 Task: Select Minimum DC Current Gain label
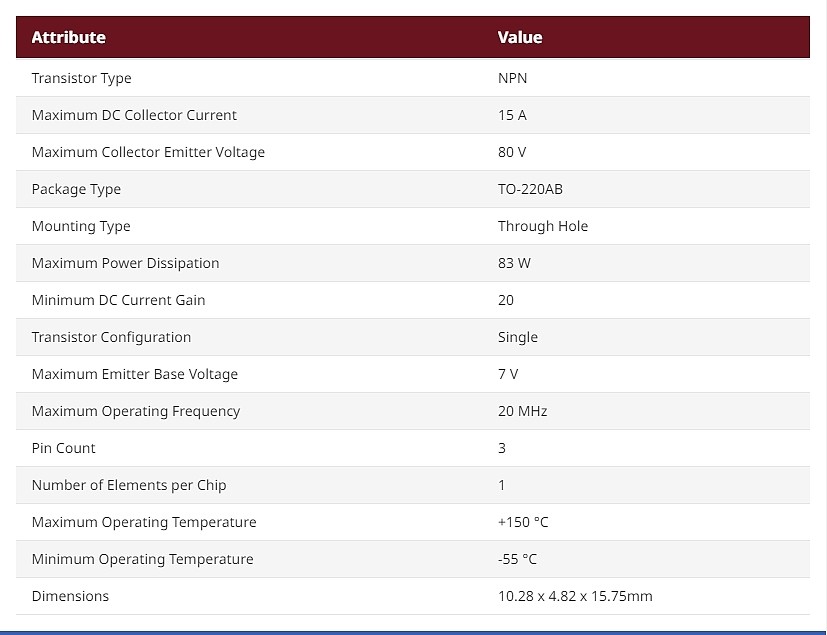click(x=118, y=300)
